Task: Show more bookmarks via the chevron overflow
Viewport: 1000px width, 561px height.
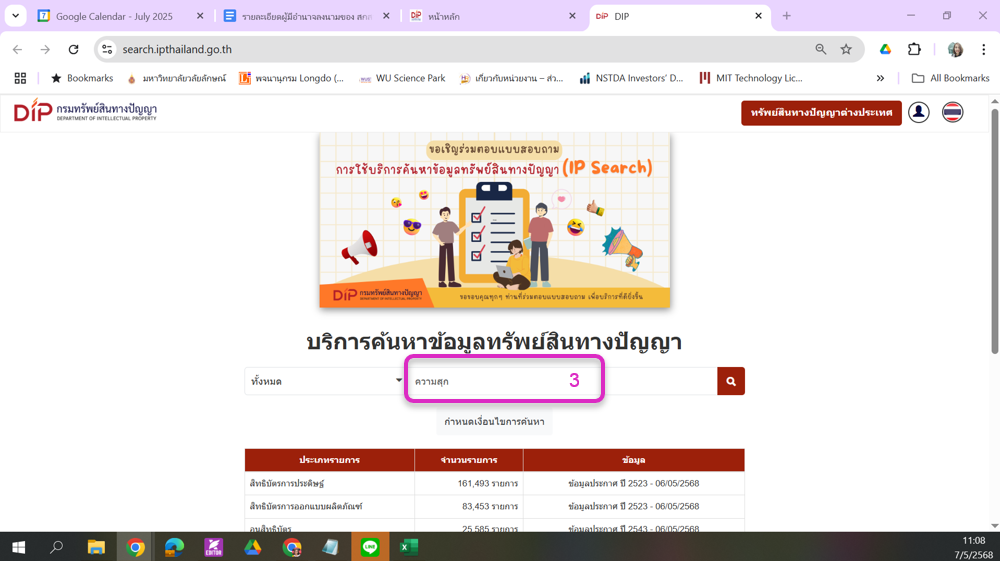Action: coord(880,78)
